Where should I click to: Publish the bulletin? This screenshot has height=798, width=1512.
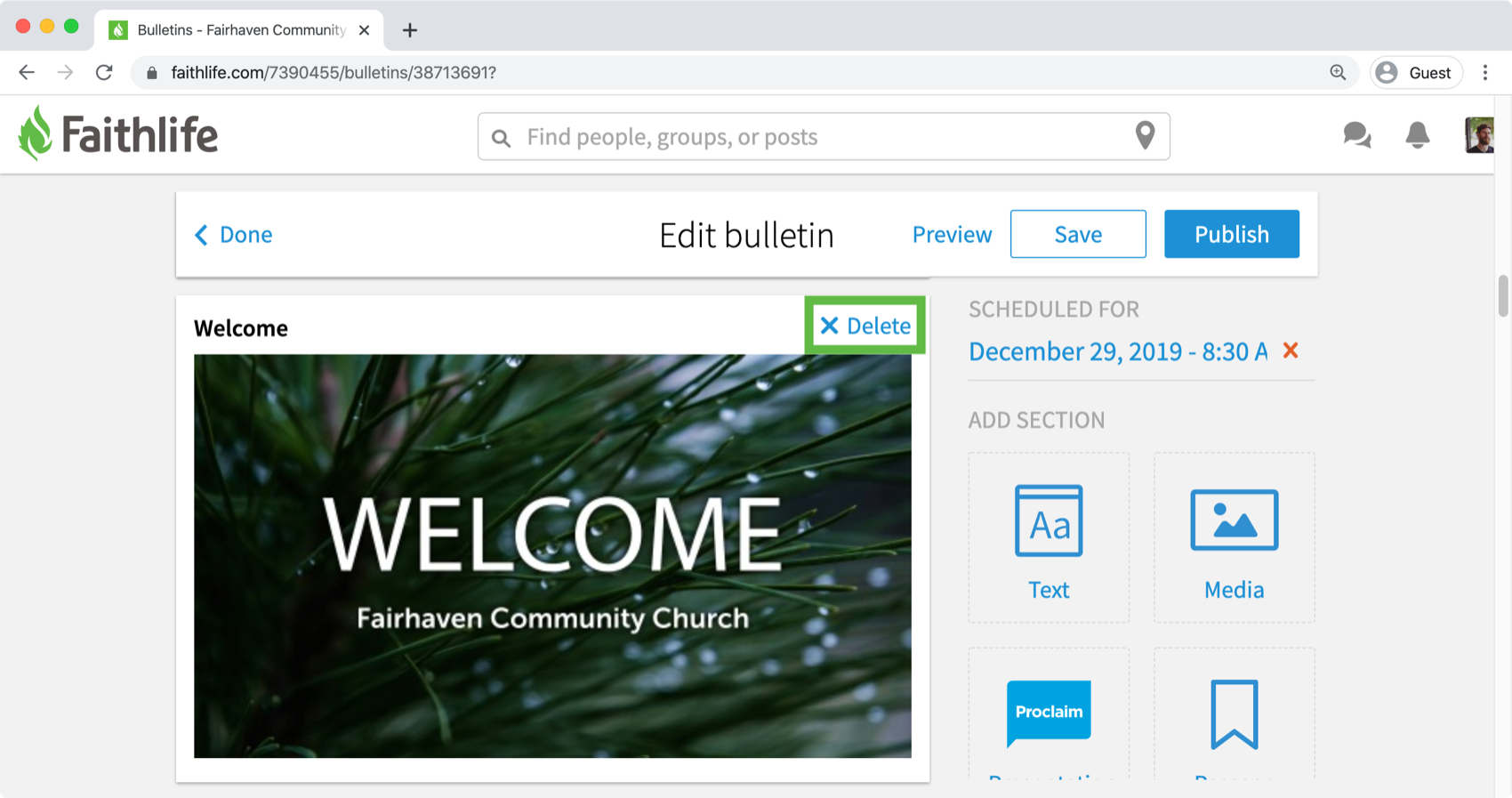[1232, 234]
